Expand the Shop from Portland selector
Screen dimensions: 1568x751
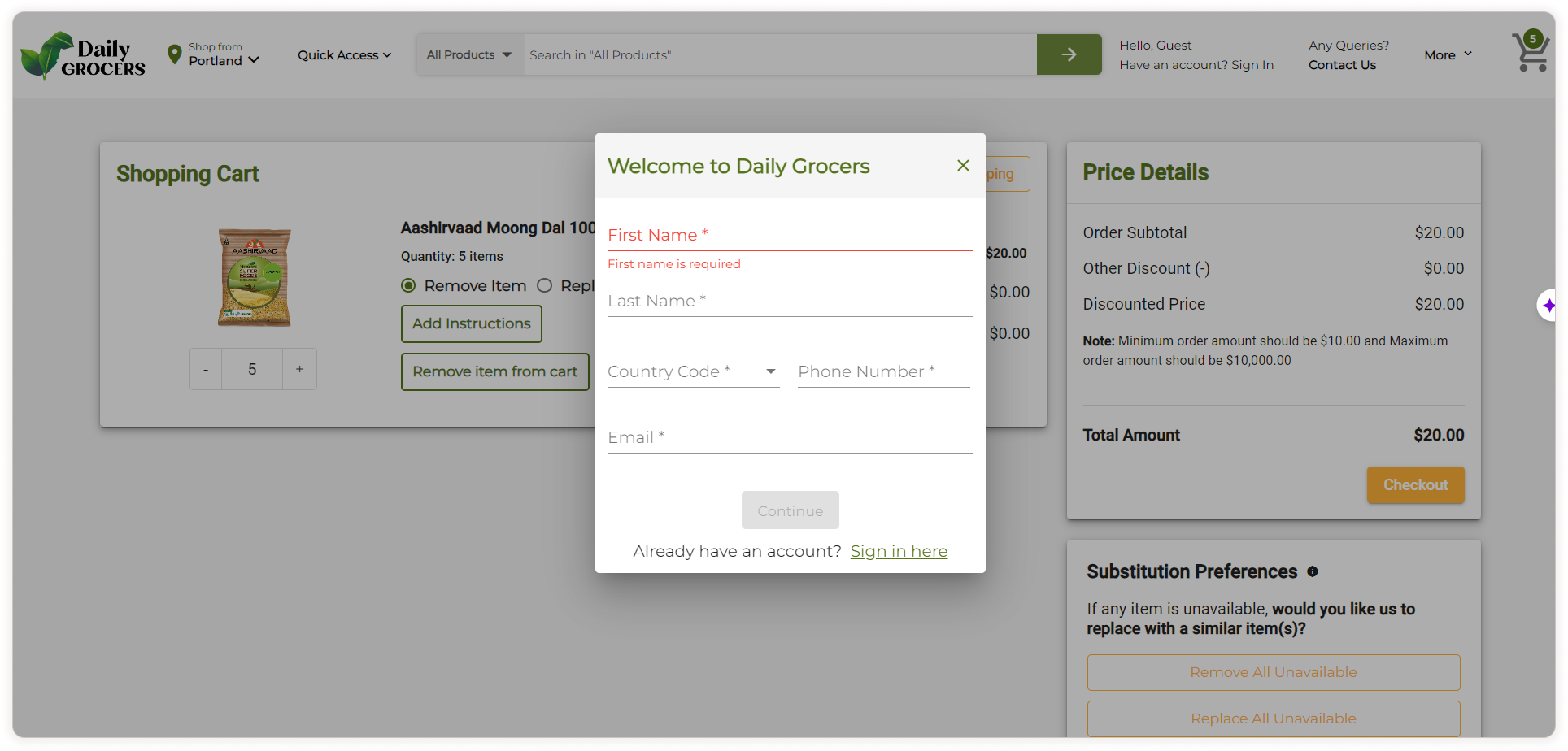click(x=223, y=54)
